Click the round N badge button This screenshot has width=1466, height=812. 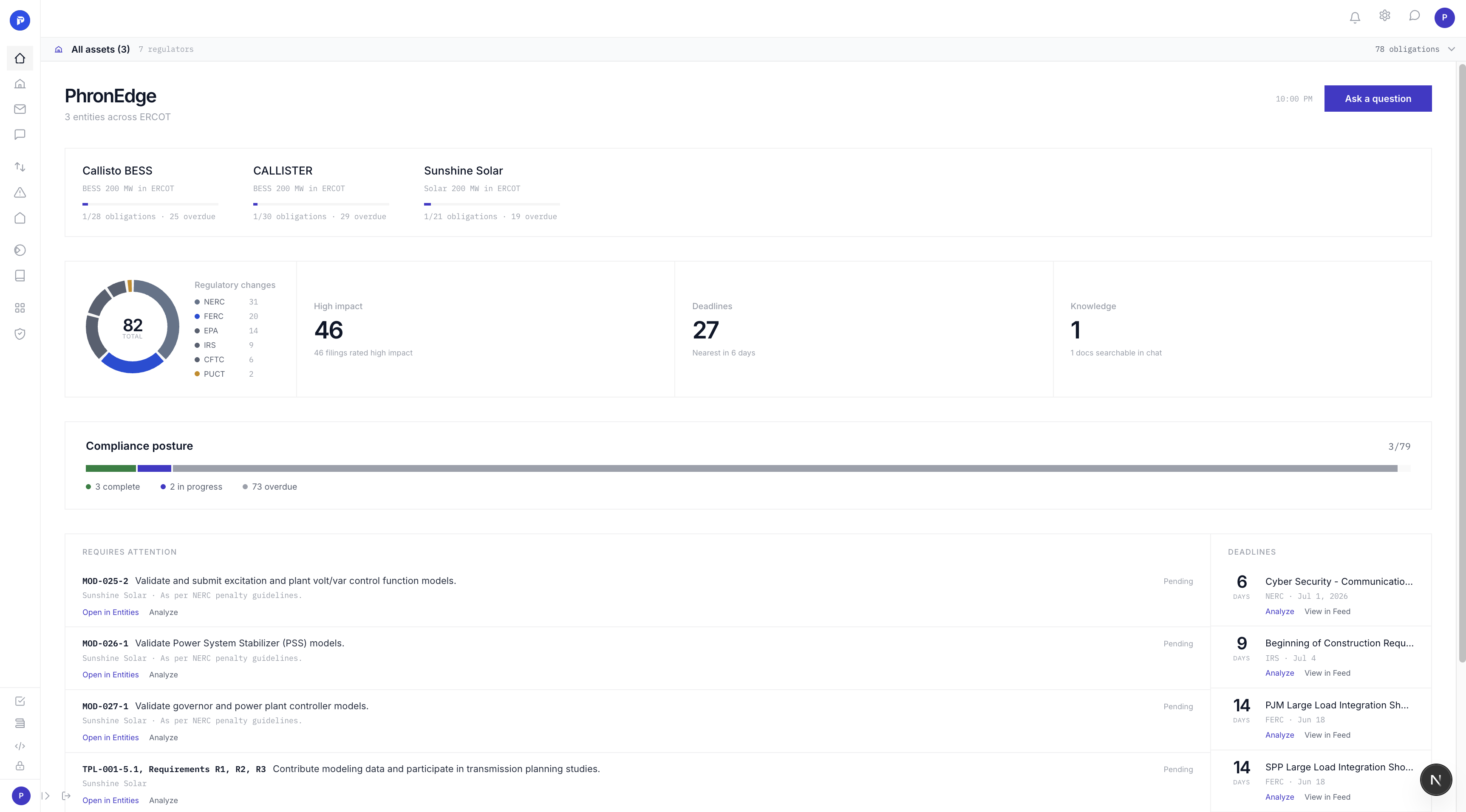tap(1436, 780)
